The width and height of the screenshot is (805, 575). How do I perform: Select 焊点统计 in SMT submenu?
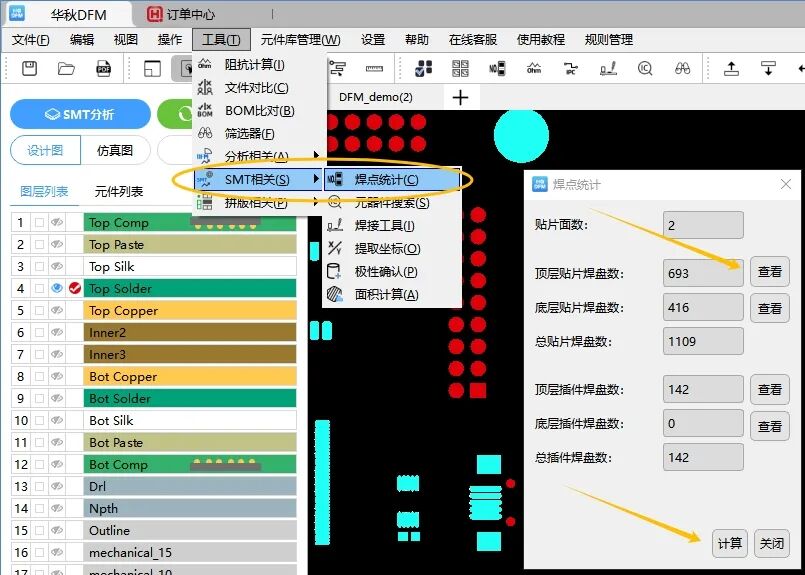(x=386, y=180)
